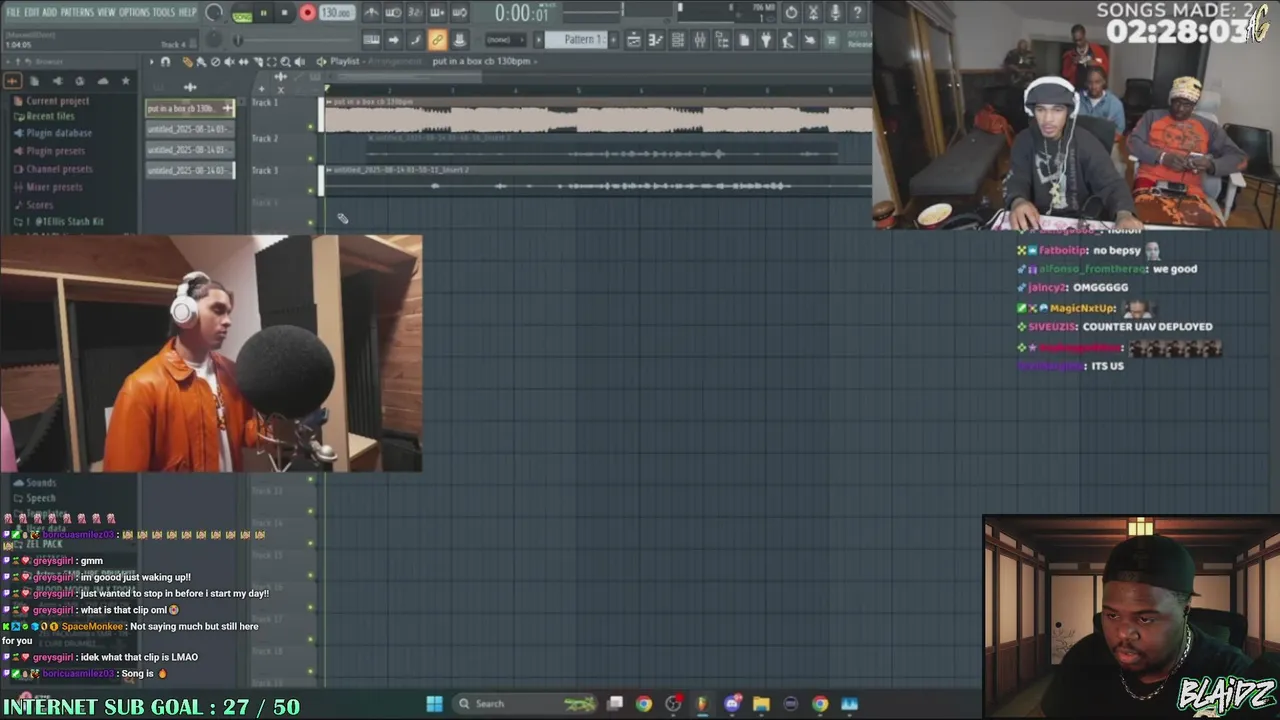Select the Zoom magnifier tool
This screenshot has height=720, width=1280.
[x=285, y=62]
